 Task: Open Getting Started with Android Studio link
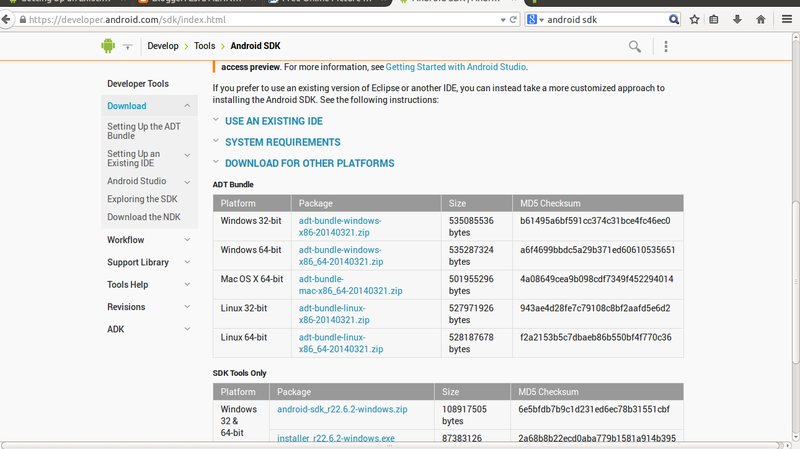point(456,67)
